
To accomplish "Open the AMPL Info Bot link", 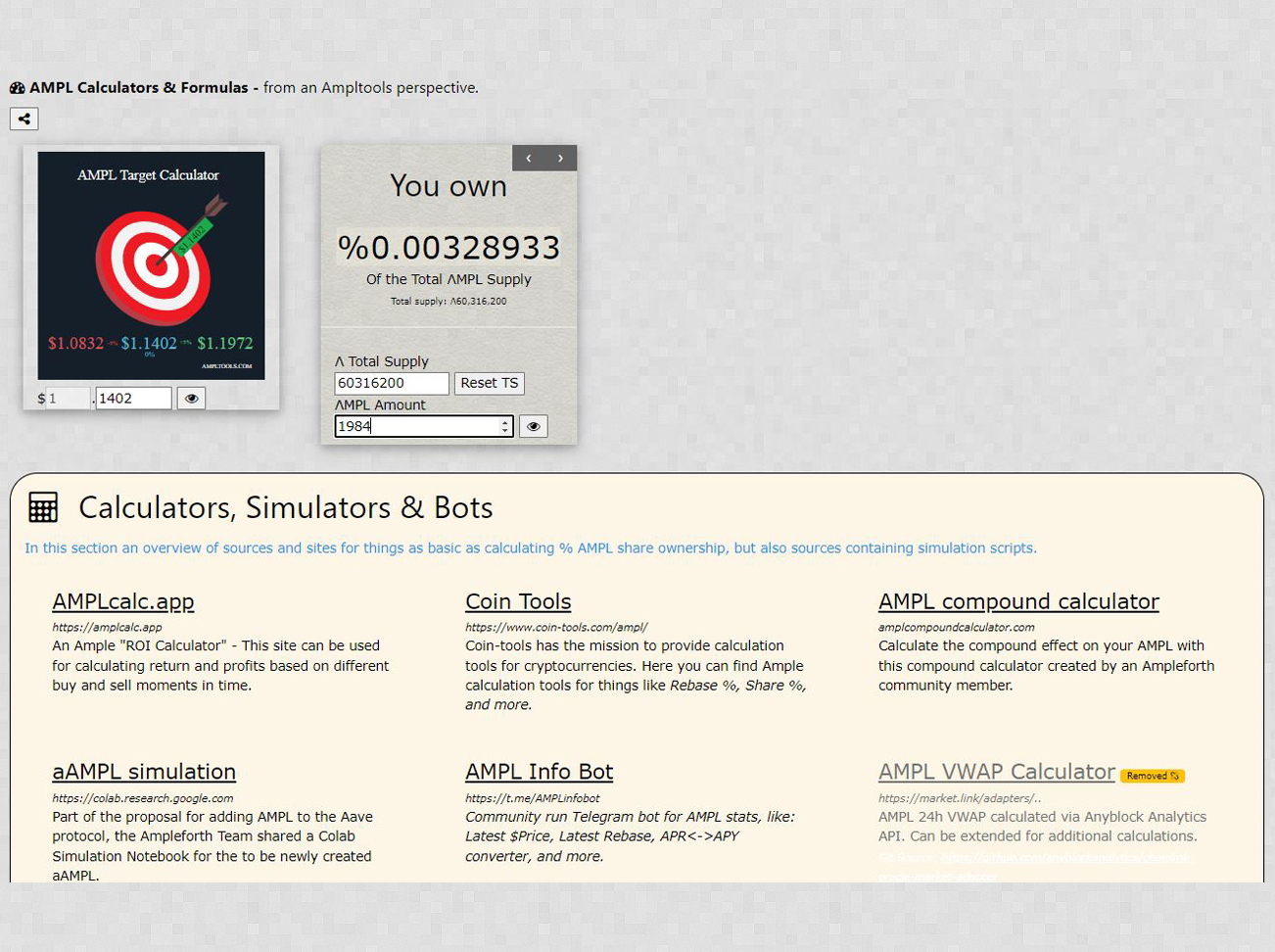I will [539, 772].
